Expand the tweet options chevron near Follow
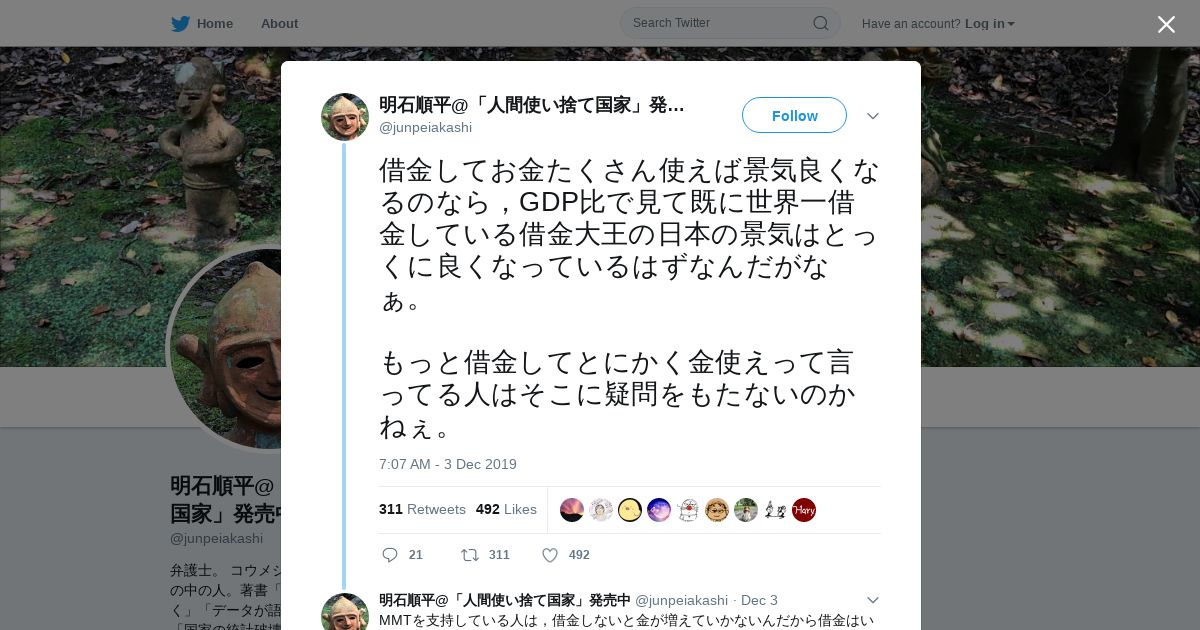Viewport: 1200px width, 630px height. (x=873, y=116)
